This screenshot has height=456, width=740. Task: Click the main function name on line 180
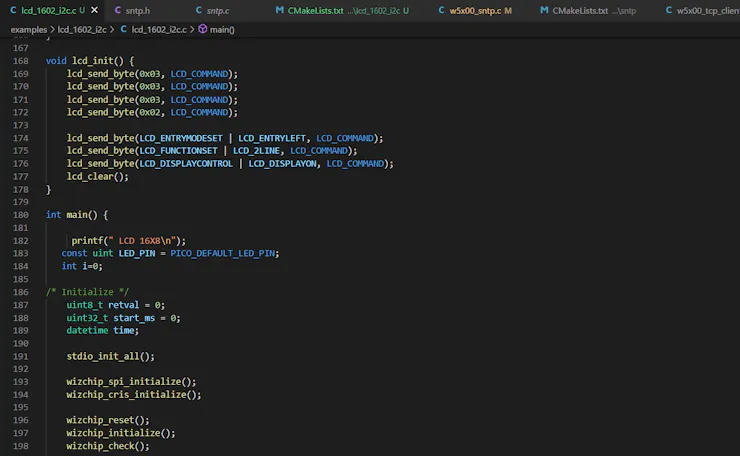tap(76, 215)
